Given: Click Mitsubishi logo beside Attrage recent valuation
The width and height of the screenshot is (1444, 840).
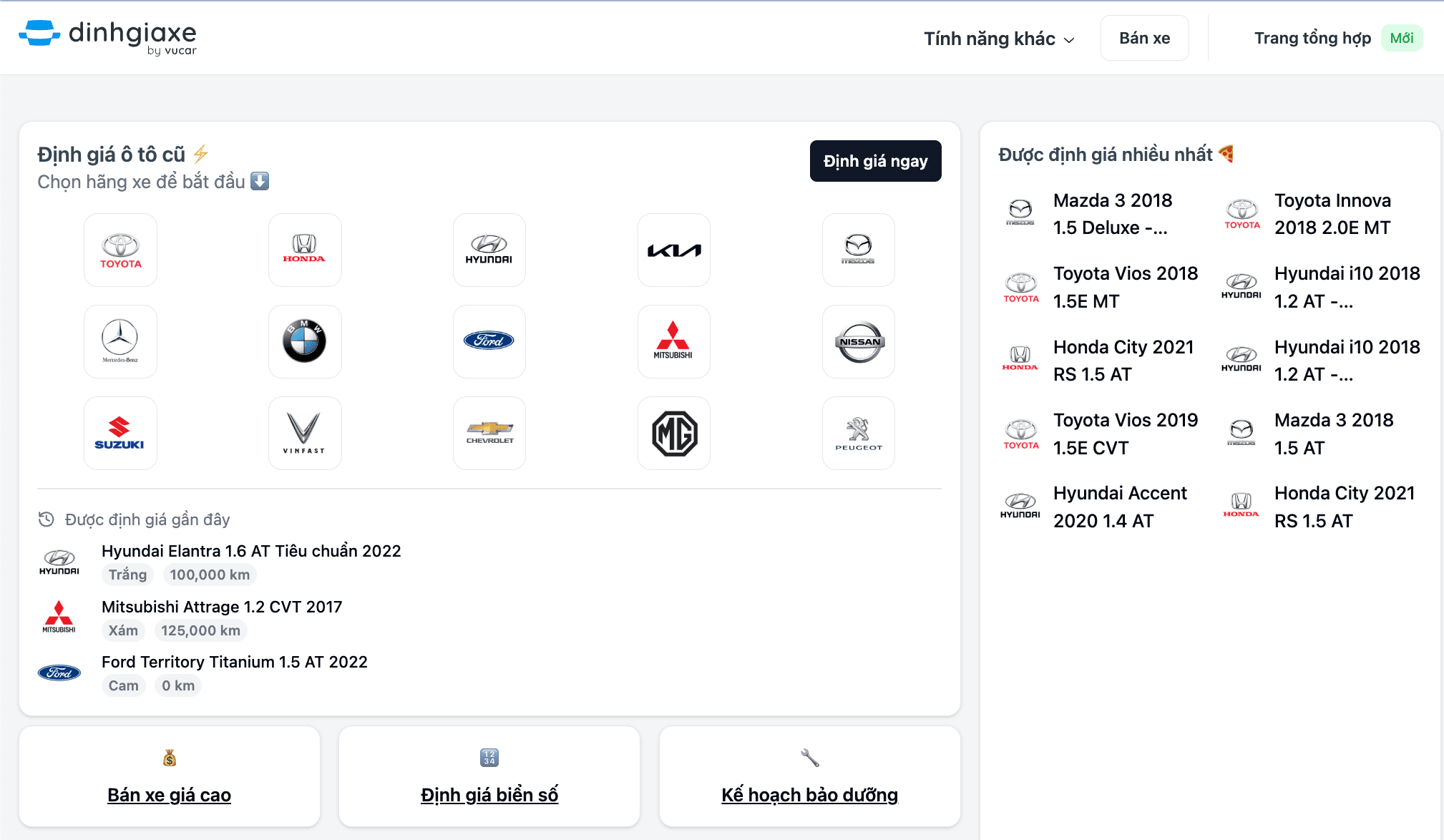Looking at the screenshot, I should (59, 617).
